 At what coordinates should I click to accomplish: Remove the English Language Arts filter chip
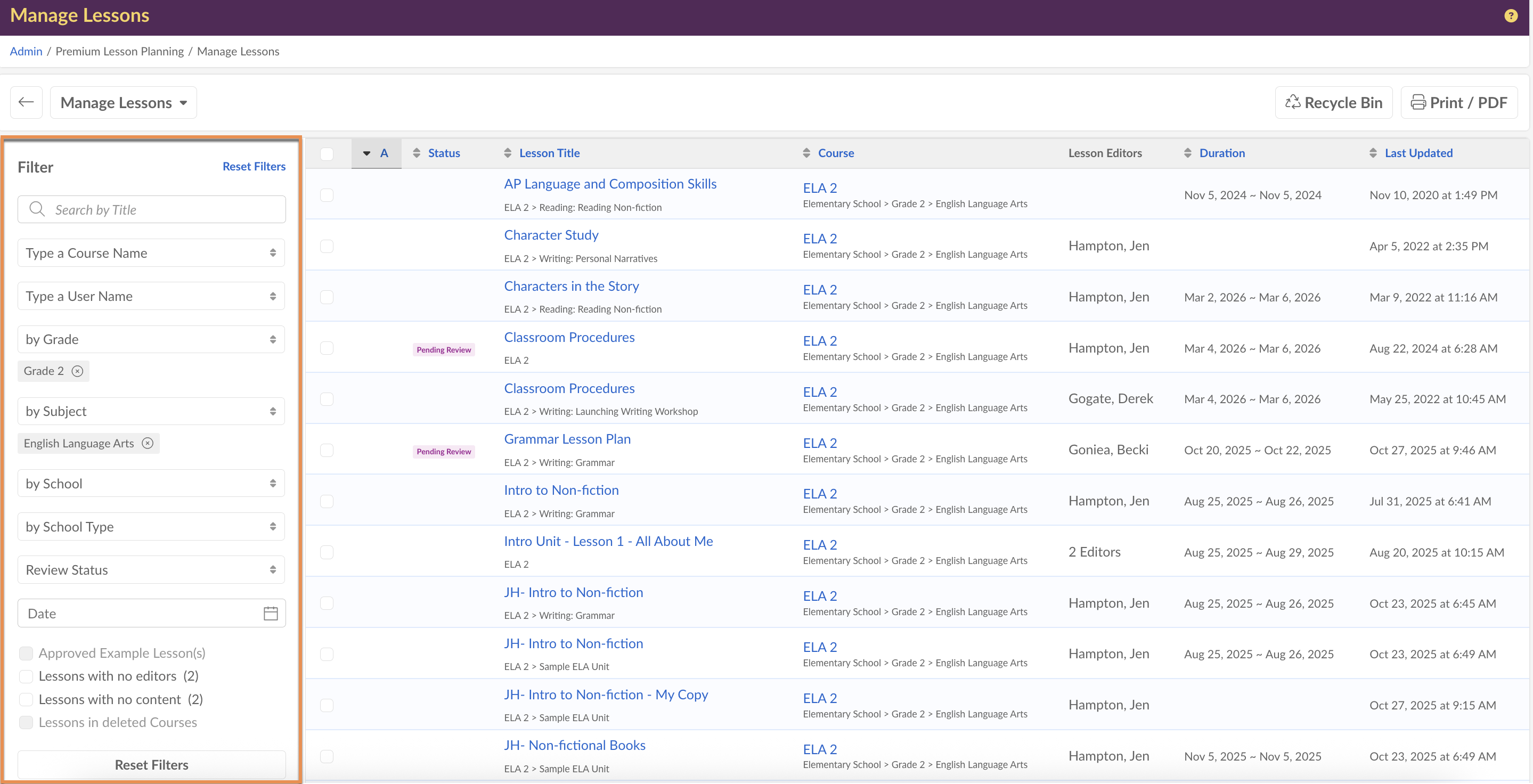148,443
